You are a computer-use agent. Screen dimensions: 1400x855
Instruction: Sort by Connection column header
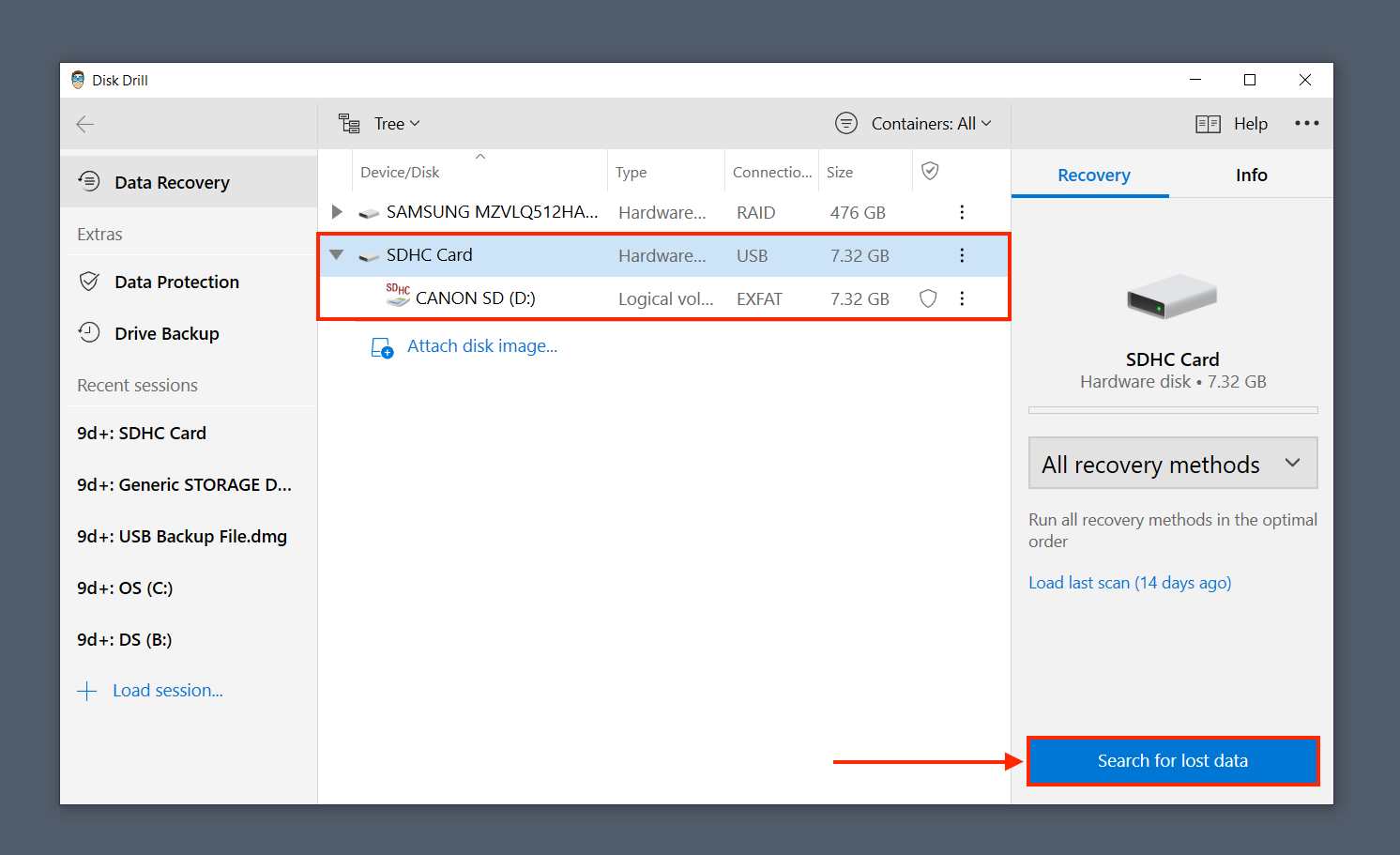pyautogui.click(x=771, y=172)
